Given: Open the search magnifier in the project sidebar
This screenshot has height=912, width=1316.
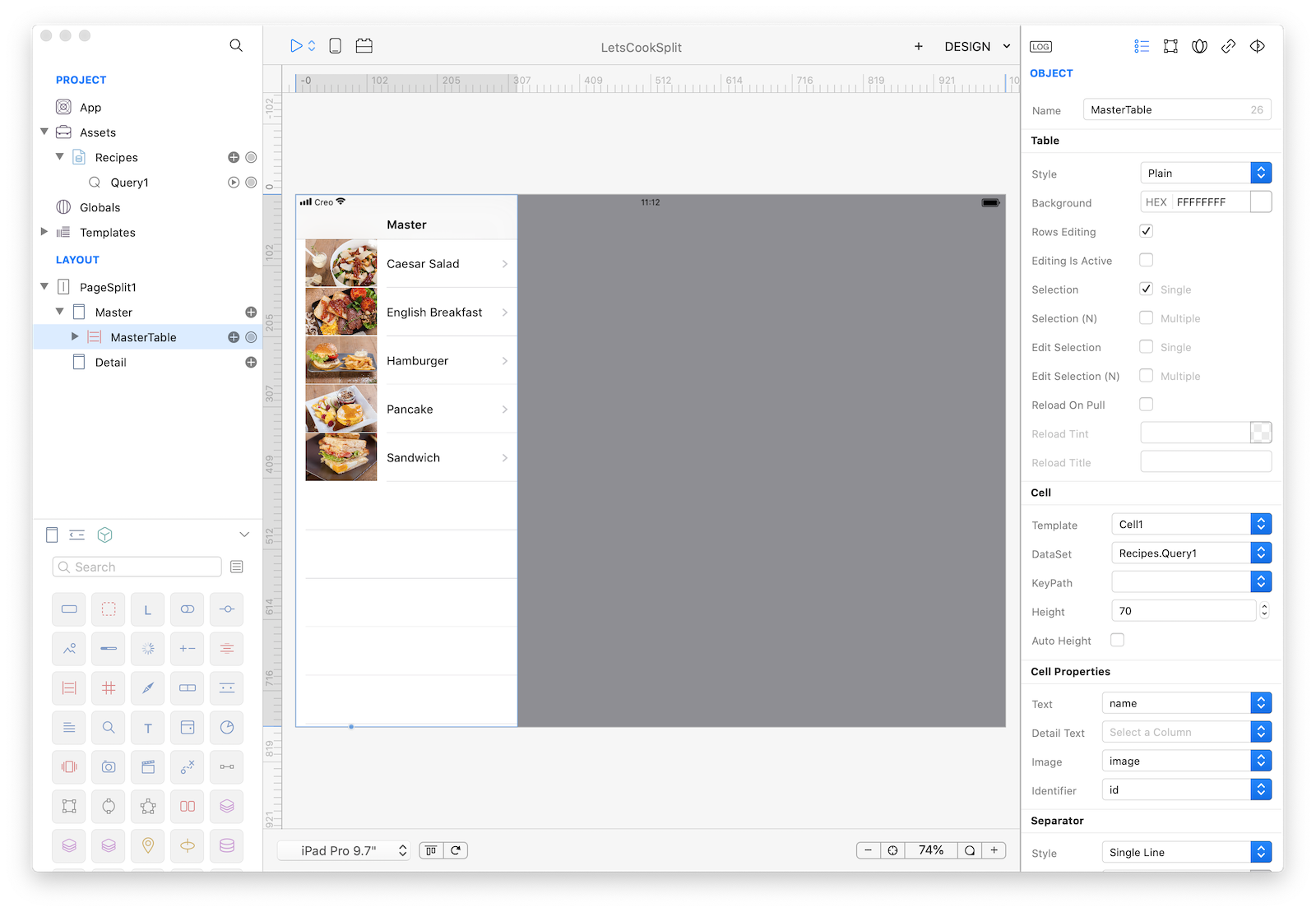Looking at the screenshot, I should click(x=236, y=46).
